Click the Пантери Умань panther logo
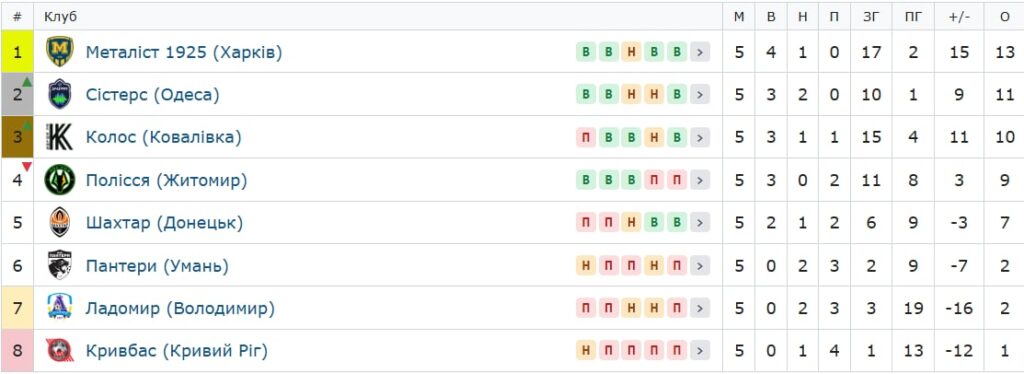1024x374 pixels. point(59,266)
